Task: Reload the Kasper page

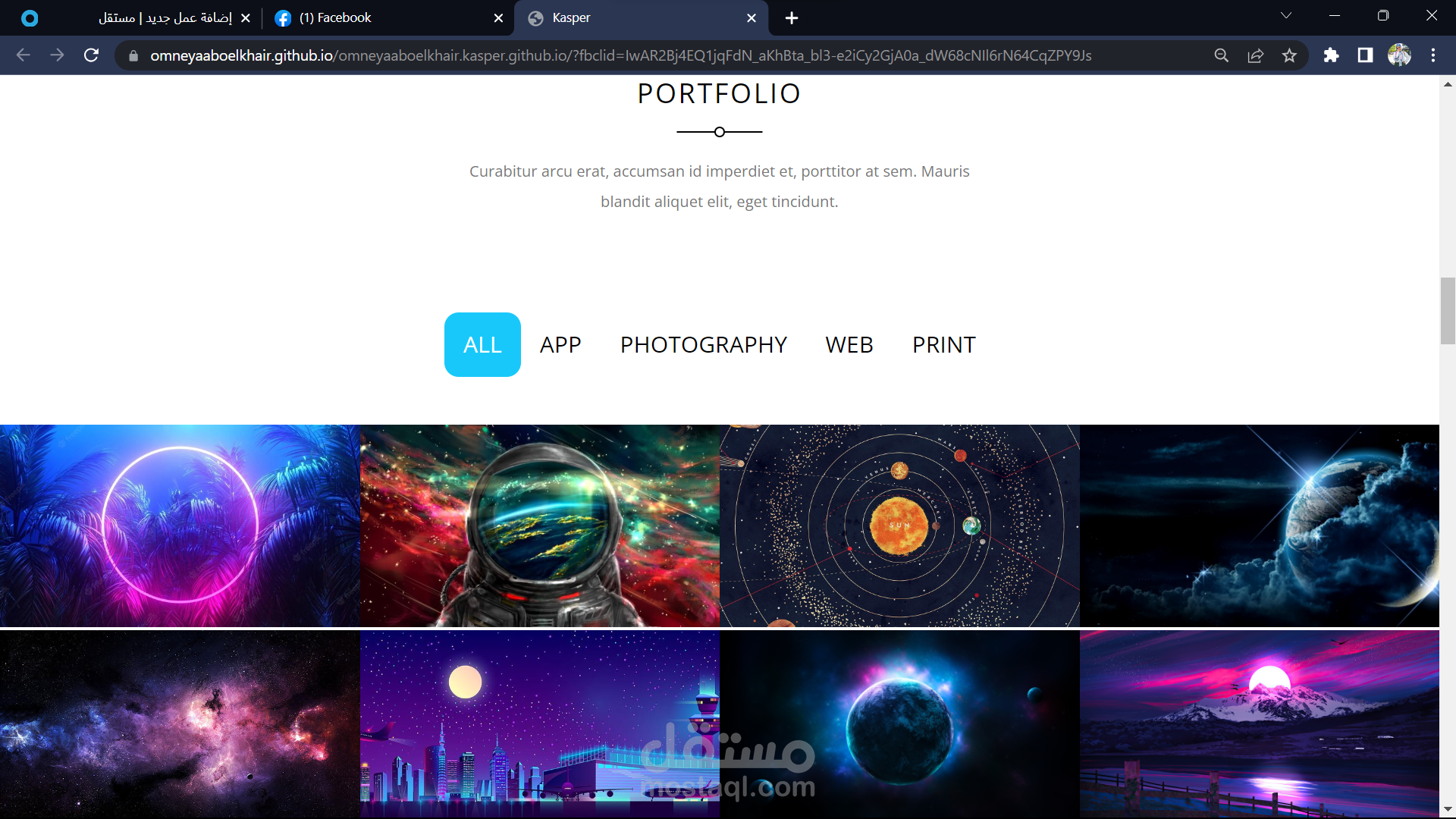Action: click(x=91, y=55)
